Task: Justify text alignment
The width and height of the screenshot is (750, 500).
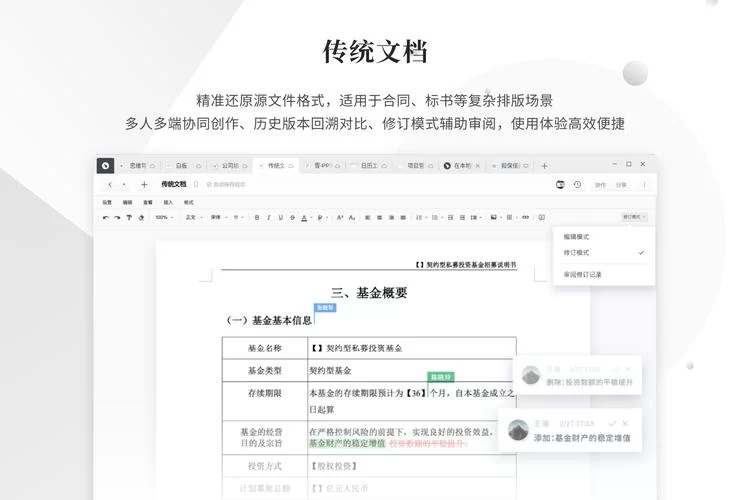Action: [x=403, y=218]
